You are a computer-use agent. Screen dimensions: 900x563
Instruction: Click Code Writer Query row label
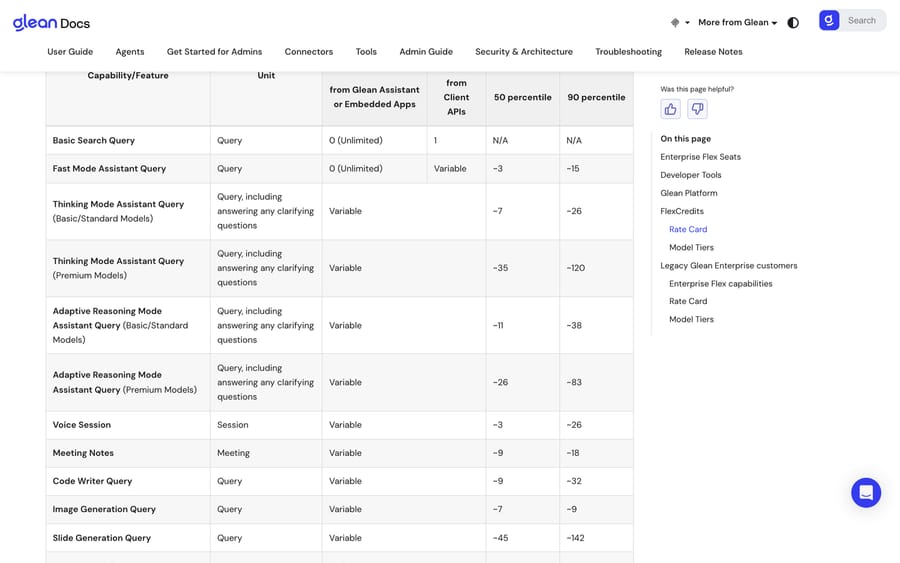[x=92, y=481]
